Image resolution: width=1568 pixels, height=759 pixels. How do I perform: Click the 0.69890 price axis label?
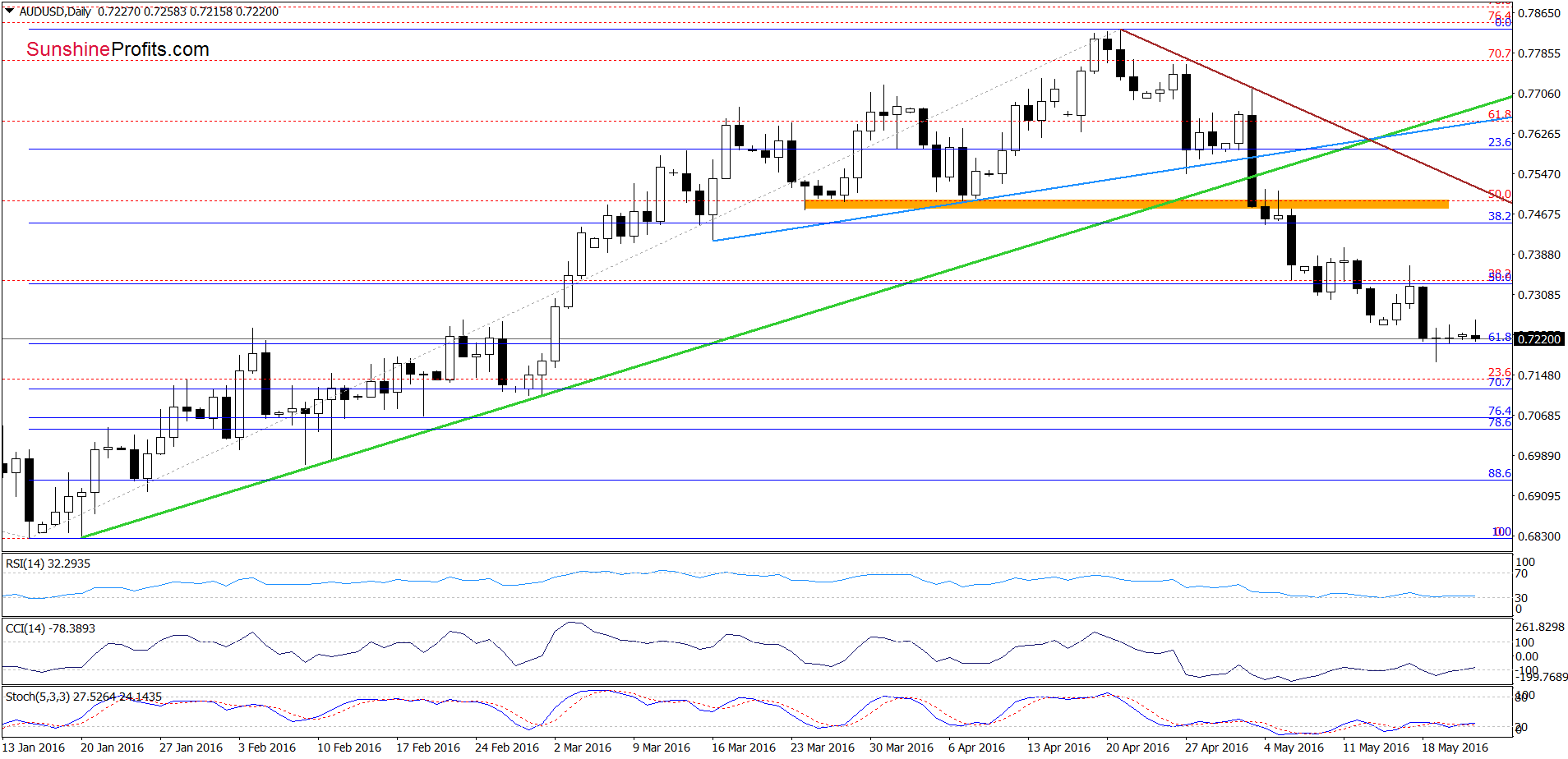coord(1538,456)
